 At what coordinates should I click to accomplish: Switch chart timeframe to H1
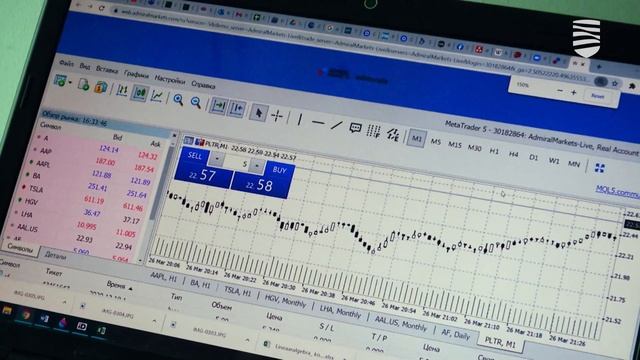pyautogui.click(x=494, y=151)
